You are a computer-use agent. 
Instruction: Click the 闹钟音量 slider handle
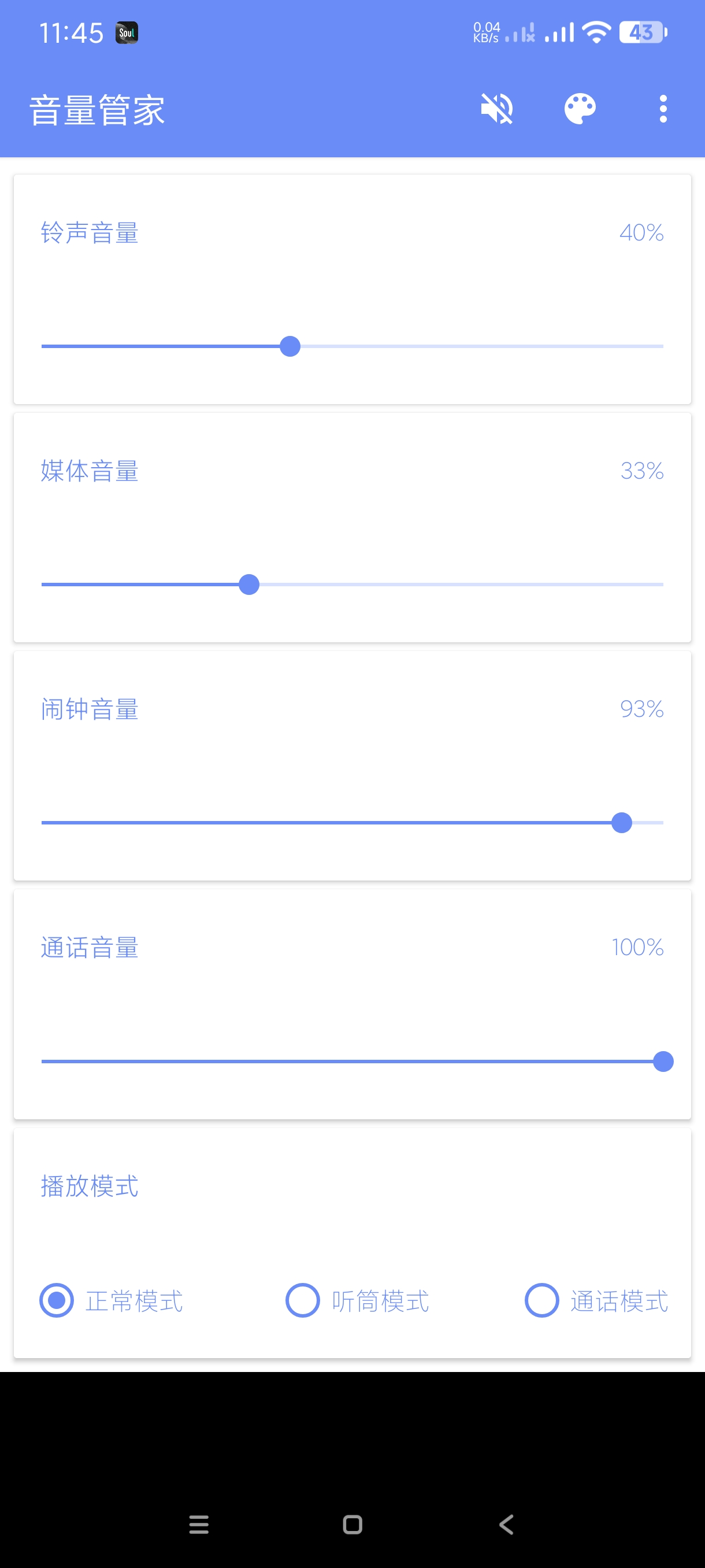pyautogui.click(x=621, y=823)
